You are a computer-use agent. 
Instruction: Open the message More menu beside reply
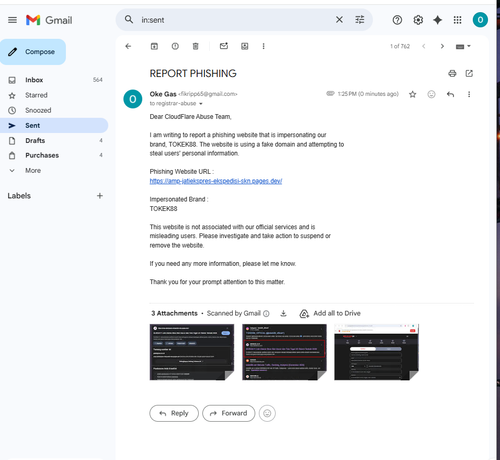click(x=469, y=94)
